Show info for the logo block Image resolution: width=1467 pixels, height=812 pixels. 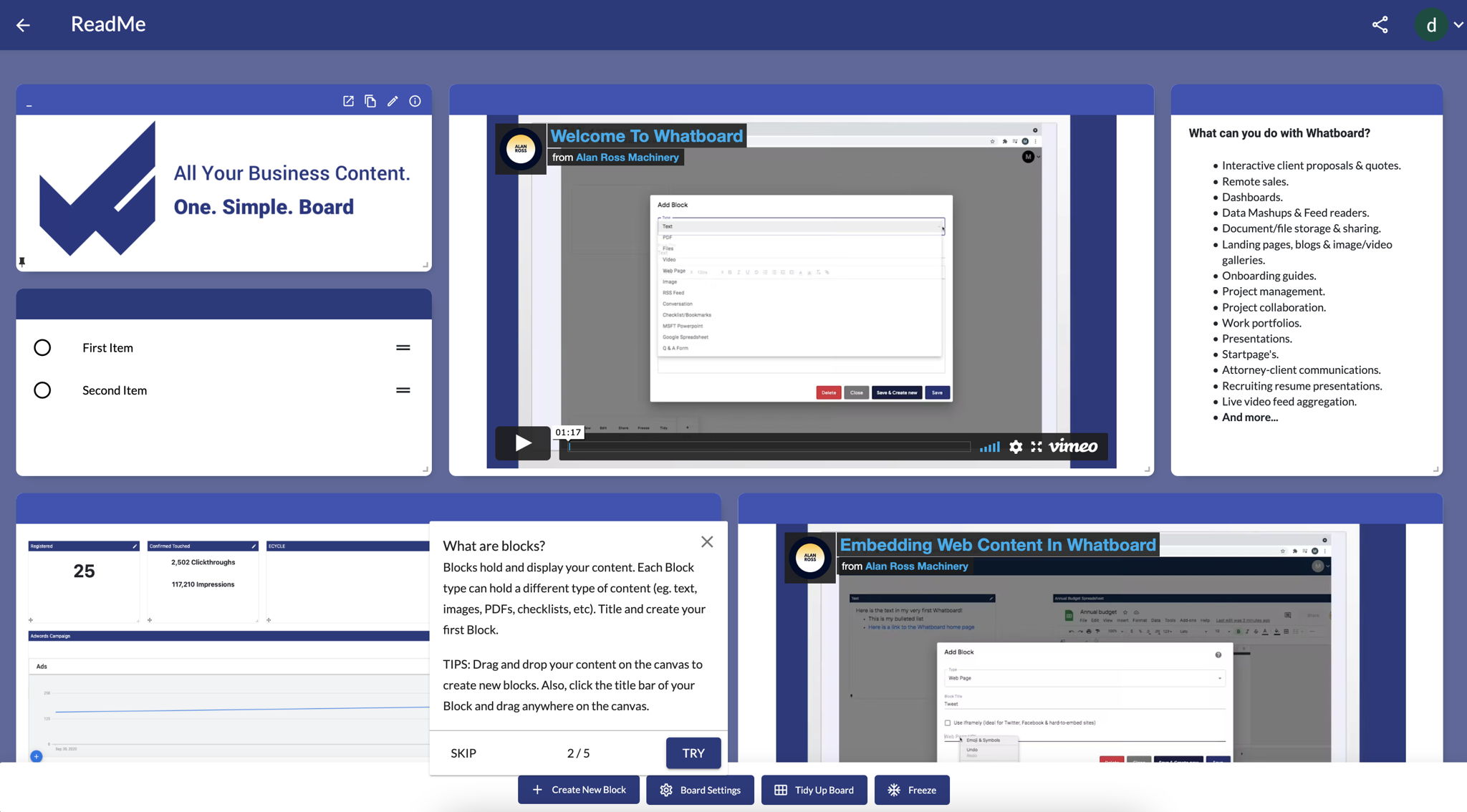[415, 101]
